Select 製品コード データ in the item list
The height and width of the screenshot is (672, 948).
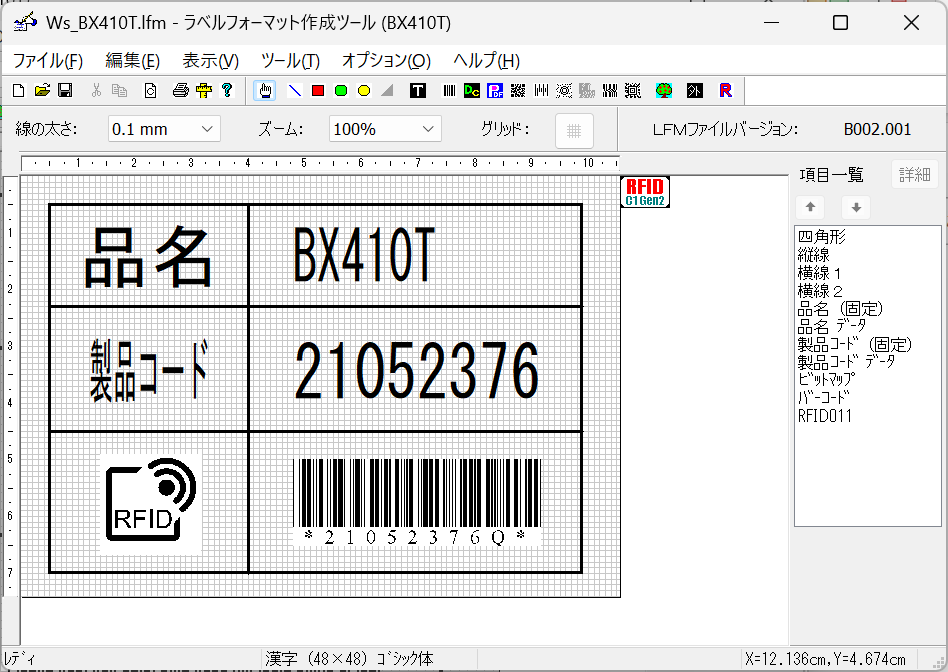point(846,362)
